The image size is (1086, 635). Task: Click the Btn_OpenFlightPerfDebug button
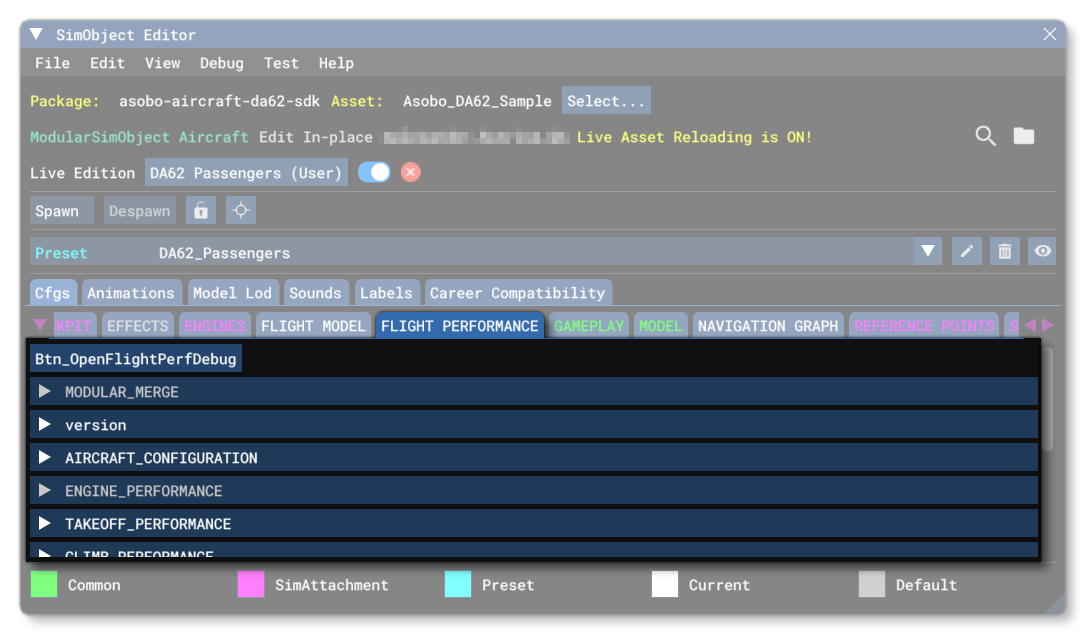tap(136, 359)
